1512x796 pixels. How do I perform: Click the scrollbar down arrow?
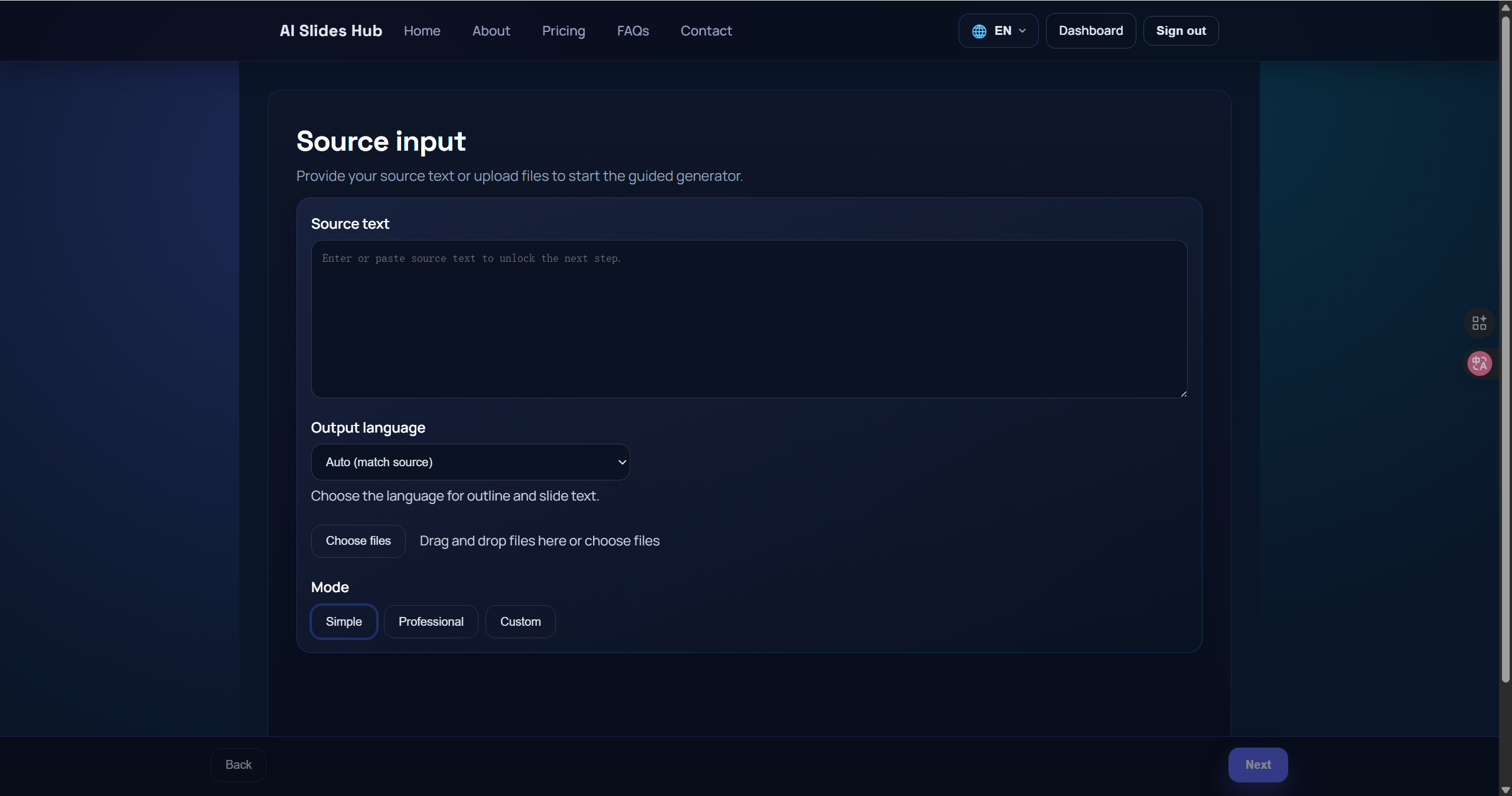1505,789
